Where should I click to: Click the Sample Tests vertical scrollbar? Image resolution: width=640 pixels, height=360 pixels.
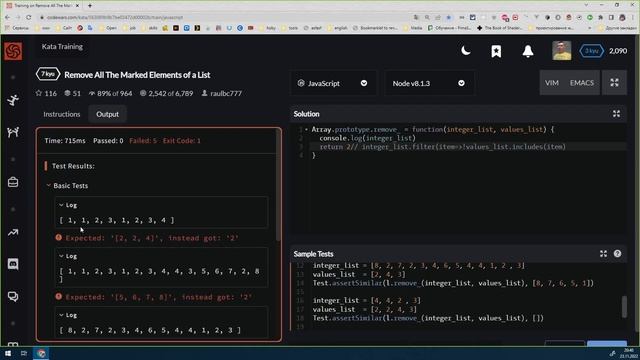click(624, 307)
